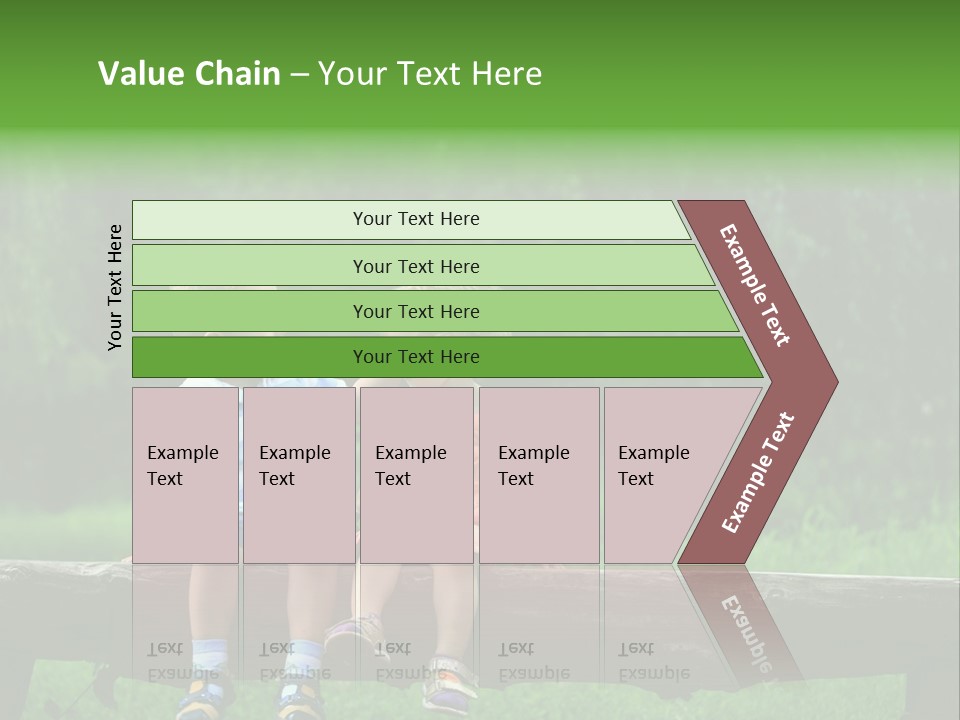Select the first pink "Example Text" box
The width and height of the screenshot is (960, 720).
[185, 475]
